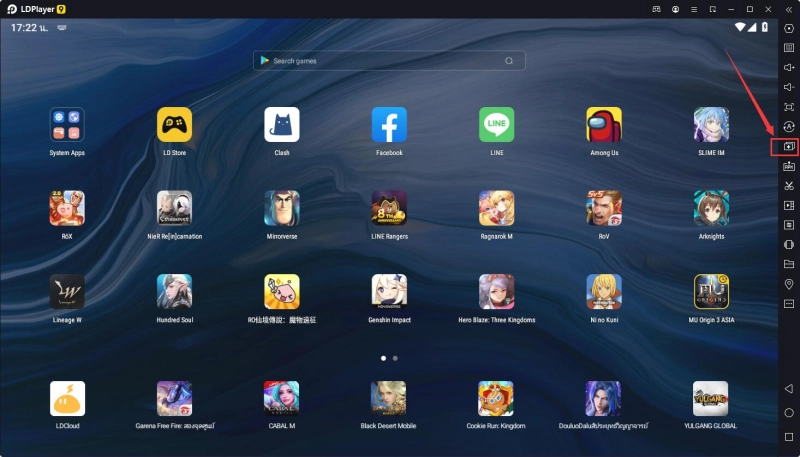The height and width of the screenshot is (457, 800).
Task: Launch Arknights
Action: 711,208
